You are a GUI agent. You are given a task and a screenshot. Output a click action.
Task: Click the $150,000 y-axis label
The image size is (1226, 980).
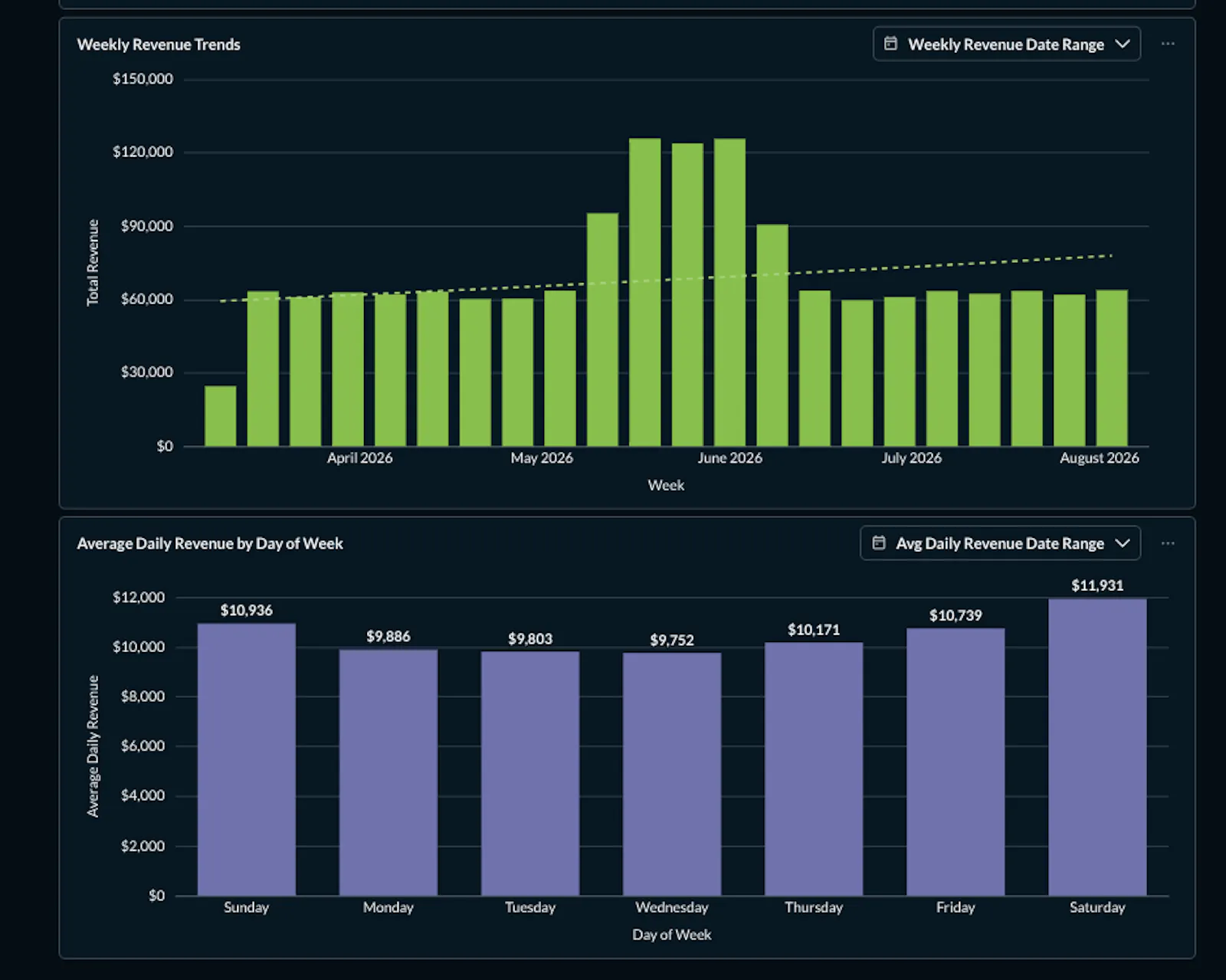tap(143, 79)
